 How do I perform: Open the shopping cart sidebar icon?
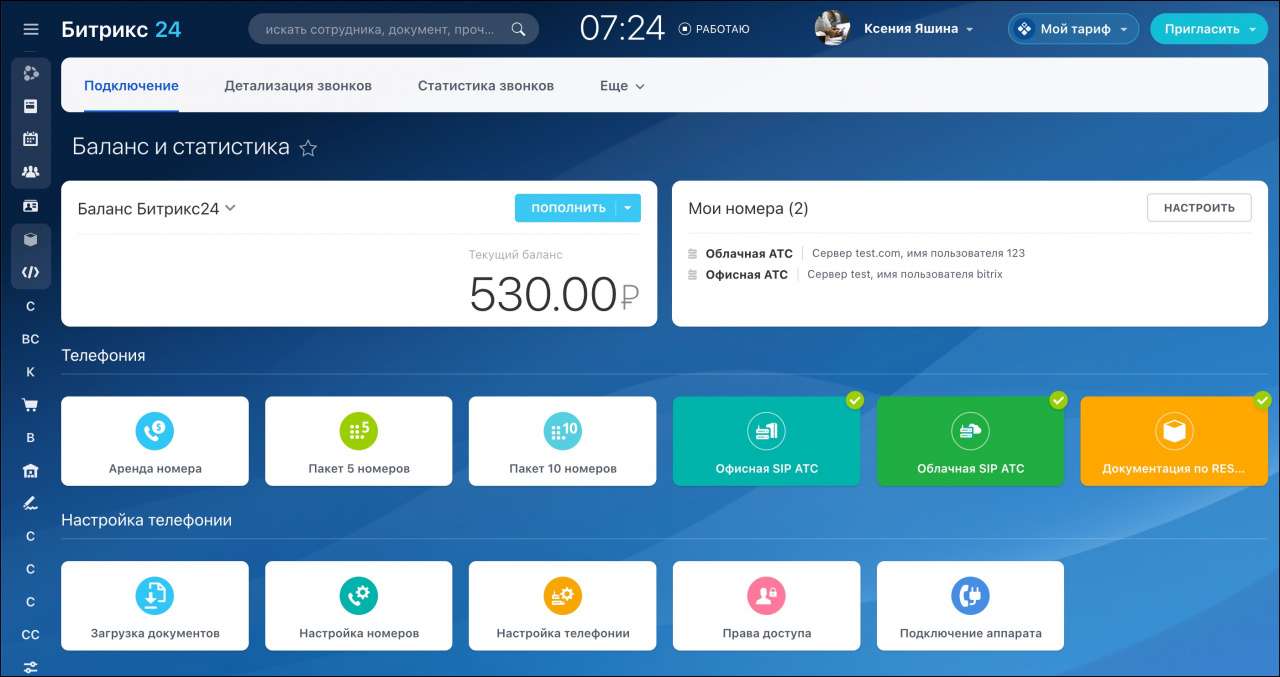tap(31, 405)
